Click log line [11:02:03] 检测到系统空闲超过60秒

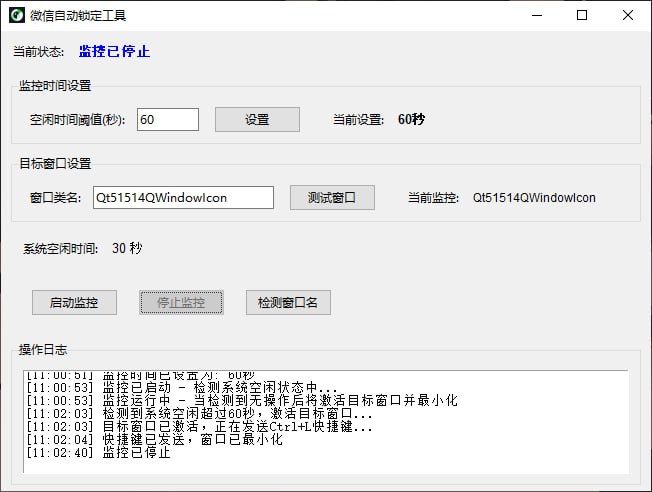tap(199, 414)
